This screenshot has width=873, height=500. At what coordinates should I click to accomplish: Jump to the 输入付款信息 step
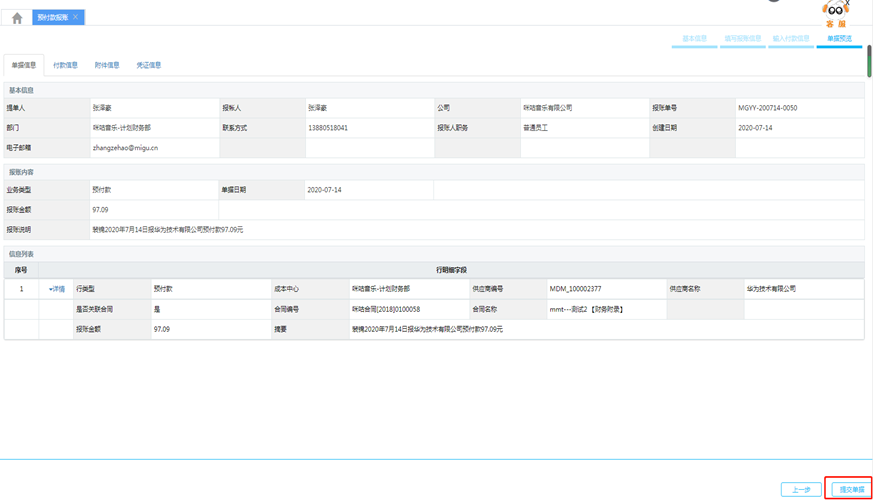coord(791,39)
